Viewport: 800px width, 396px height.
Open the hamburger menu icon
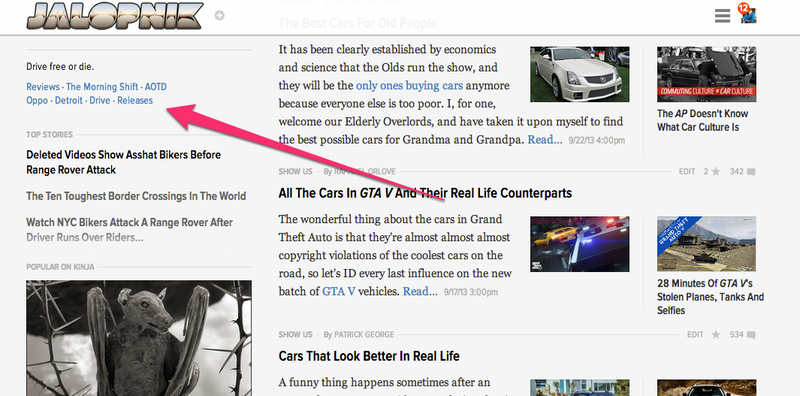click(x=722, y=16)
